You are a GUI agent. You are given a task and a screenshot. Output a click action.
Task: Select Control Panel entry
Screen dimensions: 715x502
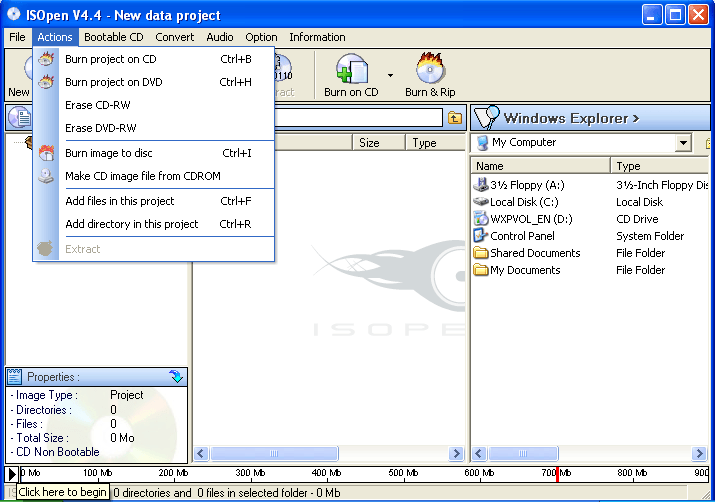click(x=522, y=236)
